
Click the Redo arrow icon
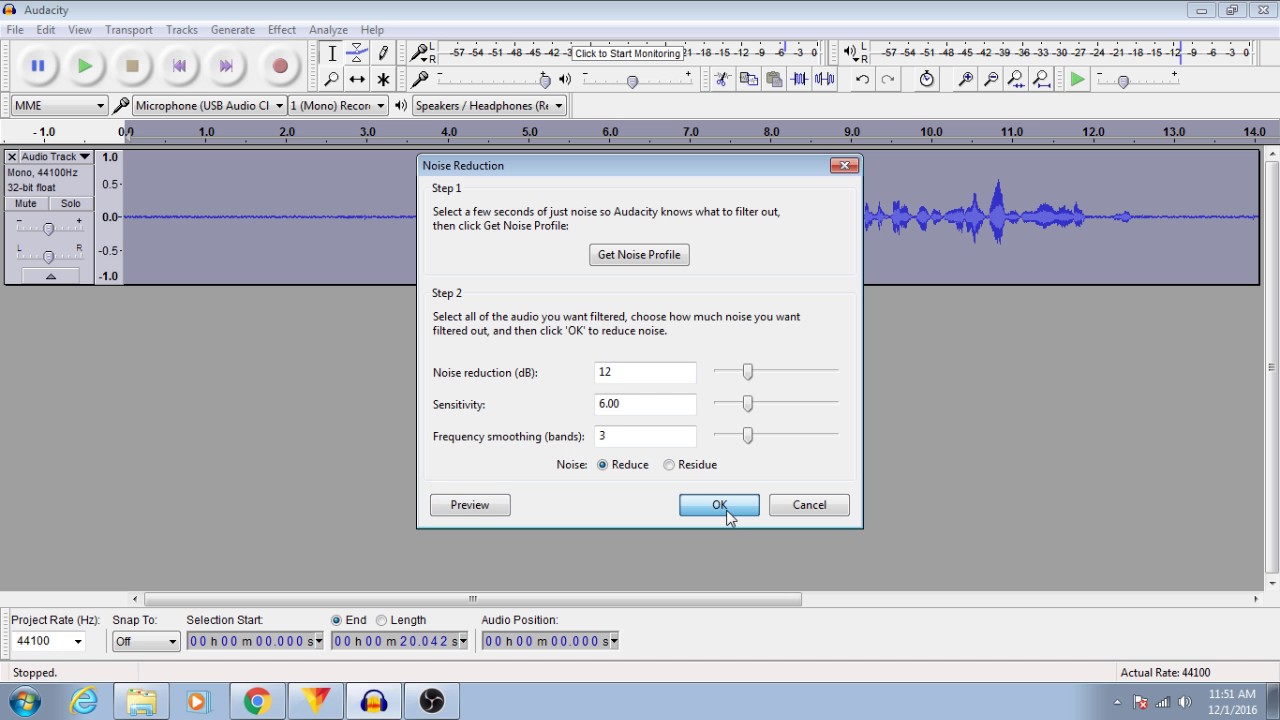[888, 79]
